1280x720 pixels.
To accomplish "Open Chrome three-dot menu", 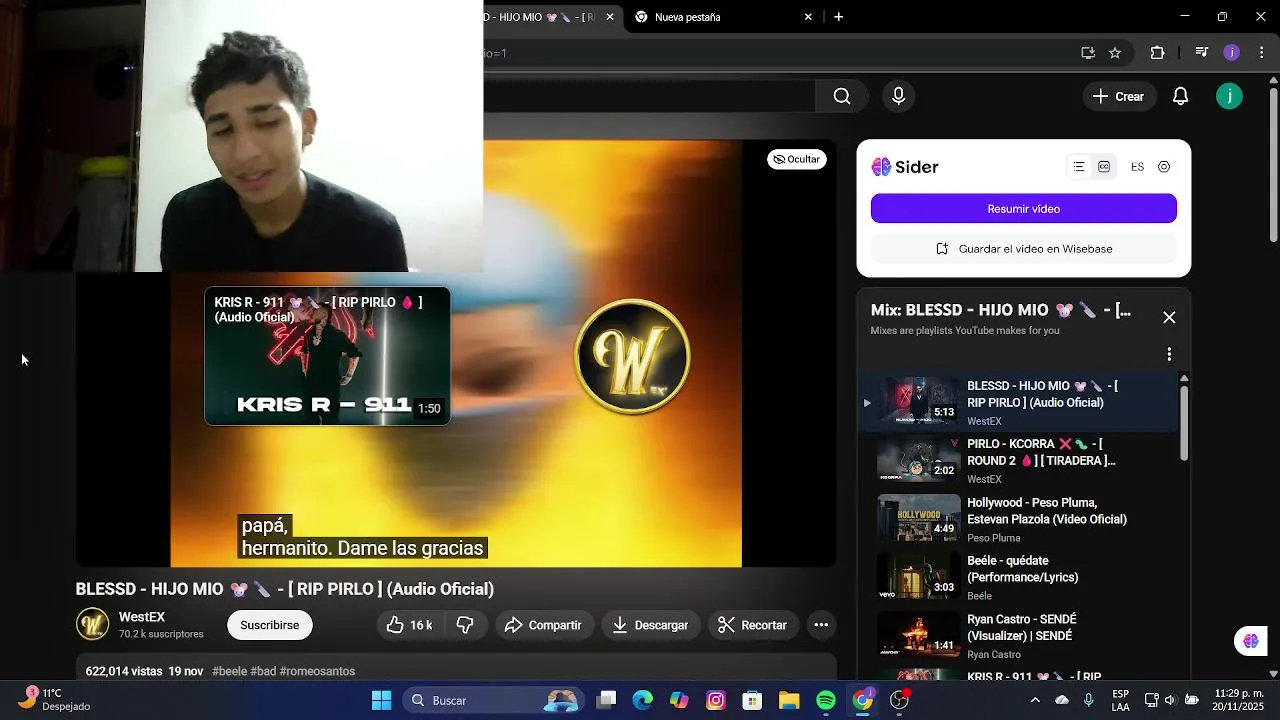I will click(x=1262, y=53).
